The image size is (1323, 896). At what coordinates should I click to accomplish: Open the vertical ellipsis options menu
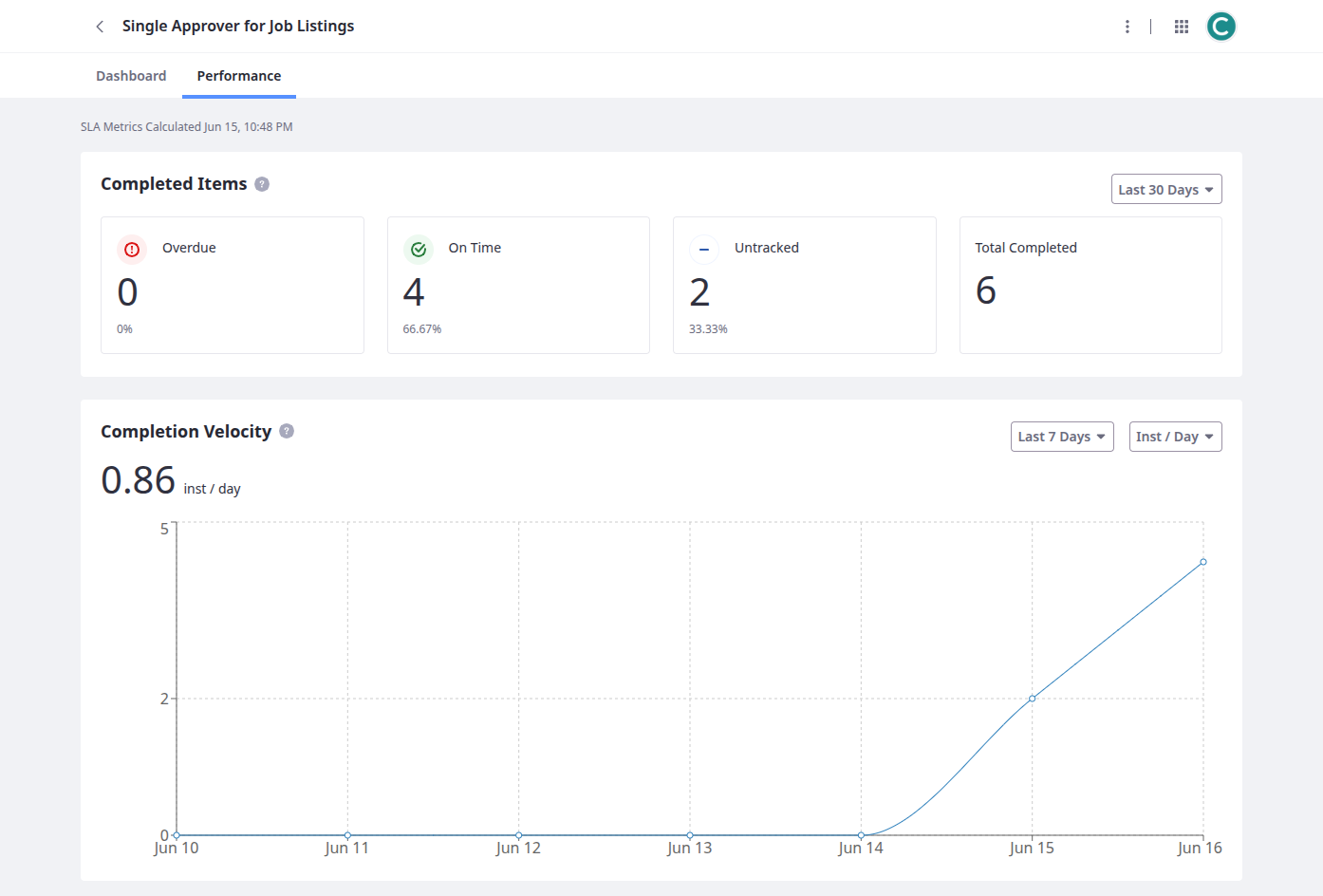tap(1127, 27)
